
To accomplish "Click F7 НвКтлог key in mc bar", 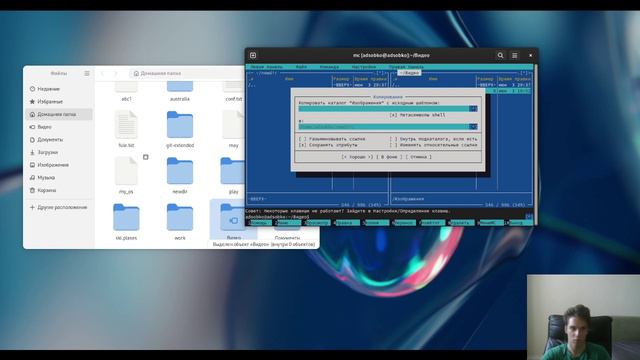I will 433,223.
